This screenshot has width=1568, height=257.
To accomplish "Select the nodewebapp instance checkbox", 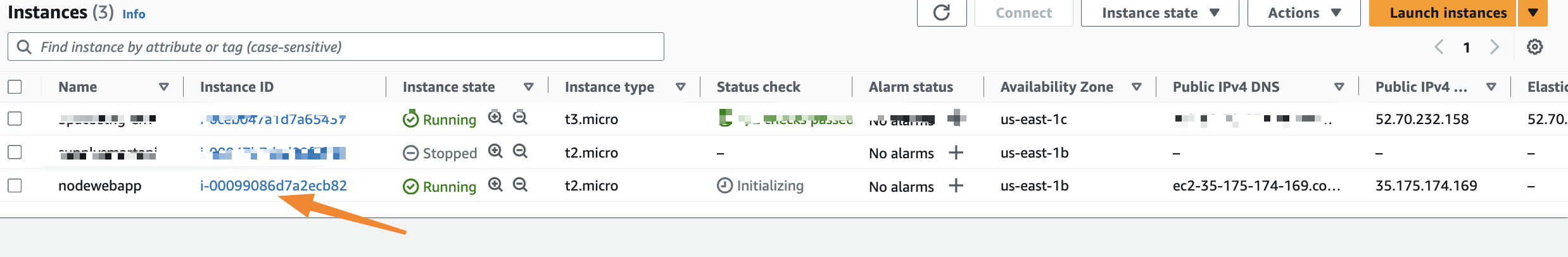I will click(x=15, y=185).
